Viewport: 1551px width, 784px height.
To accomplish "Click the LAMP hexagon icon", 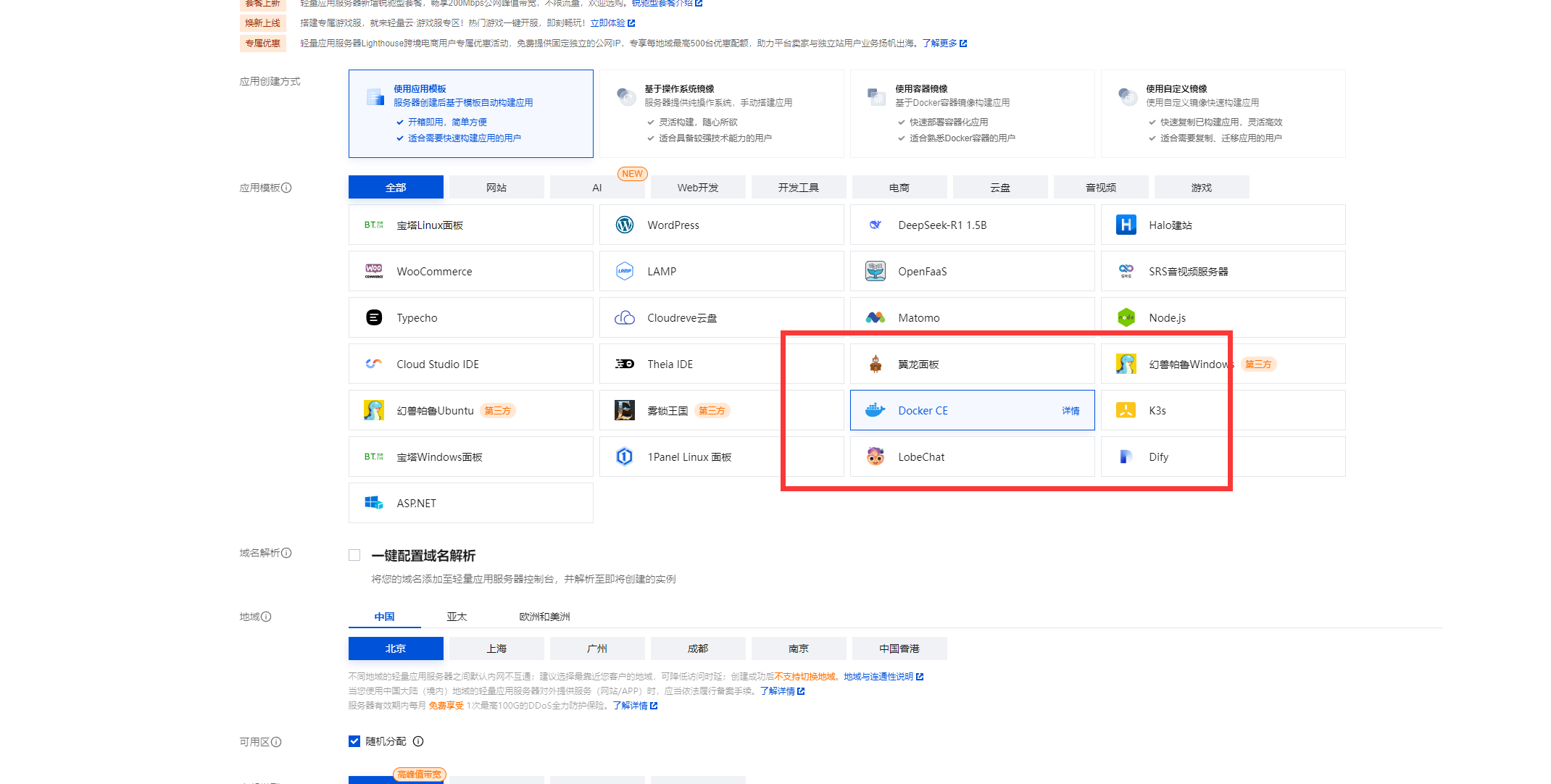I will [625, 272].
